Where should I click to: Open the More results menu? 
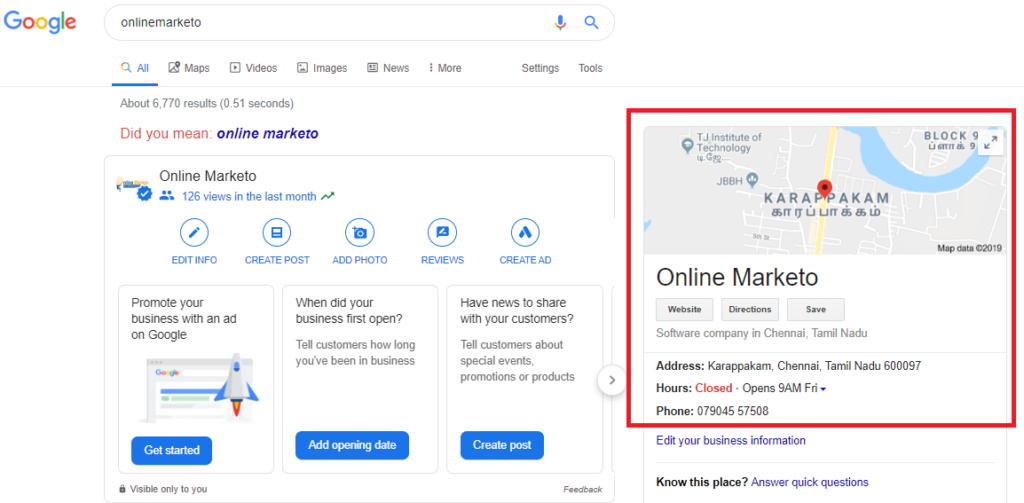(x=445, y=68)
